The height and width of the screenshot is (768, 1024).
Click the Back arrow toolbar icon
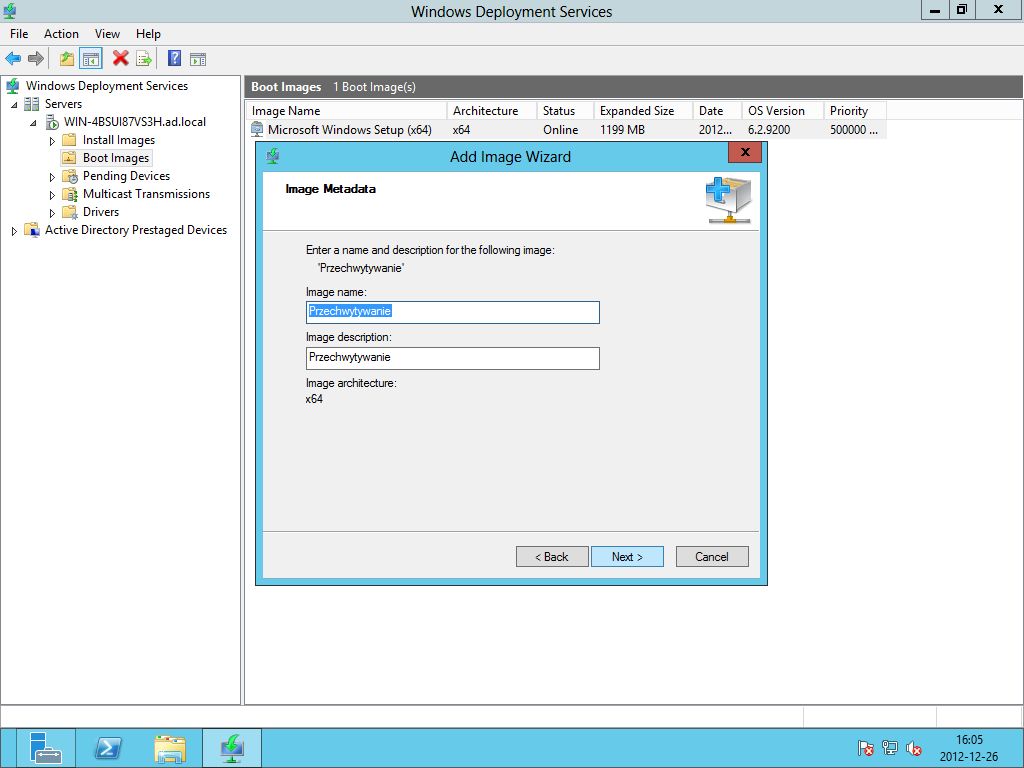tap(13, 59)
